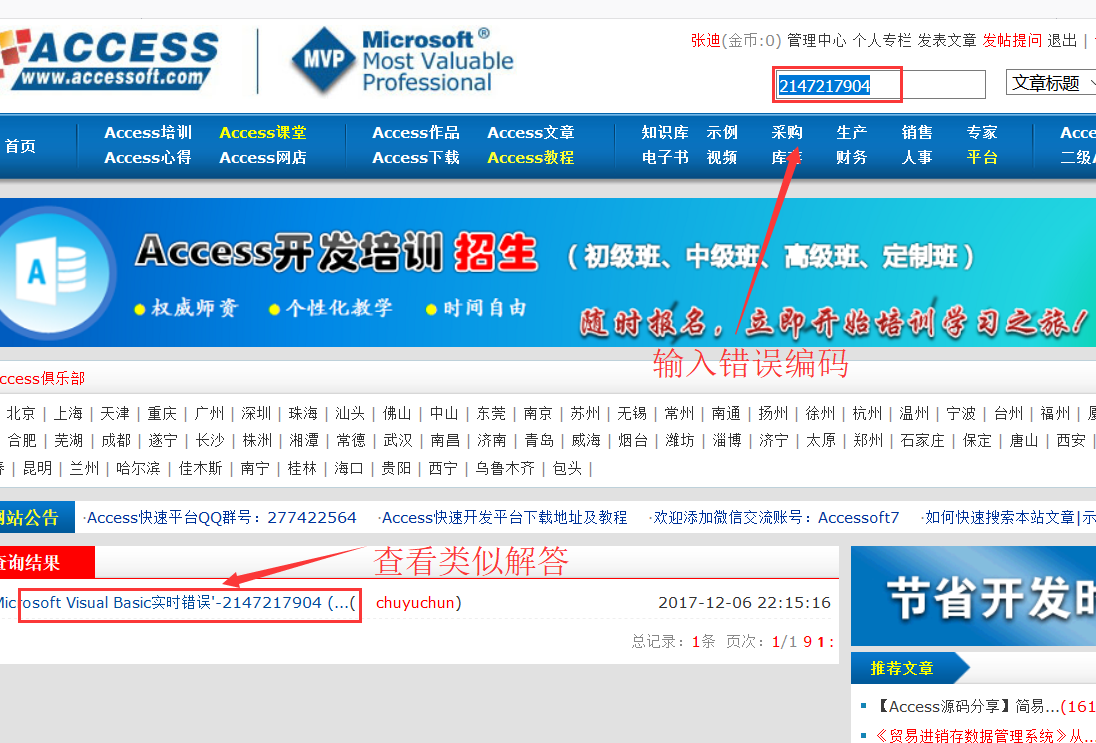This screenshot has width=1096, height=743.
Task: Choose 成都 city link
Action: [x=116, y=440]
